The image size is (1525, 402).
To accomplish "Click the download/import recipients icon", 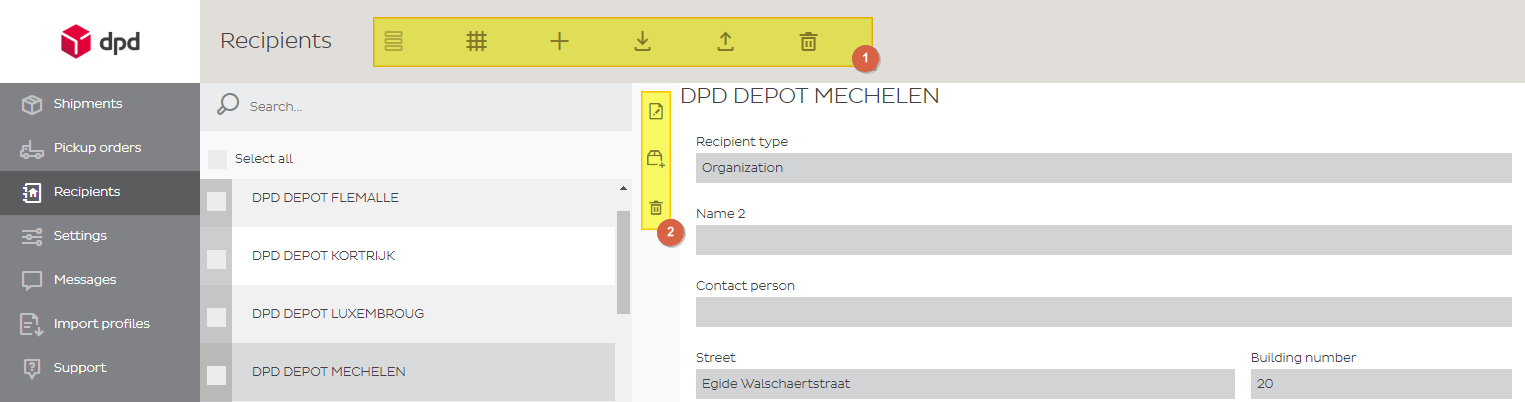I will [x=643, y=41].
